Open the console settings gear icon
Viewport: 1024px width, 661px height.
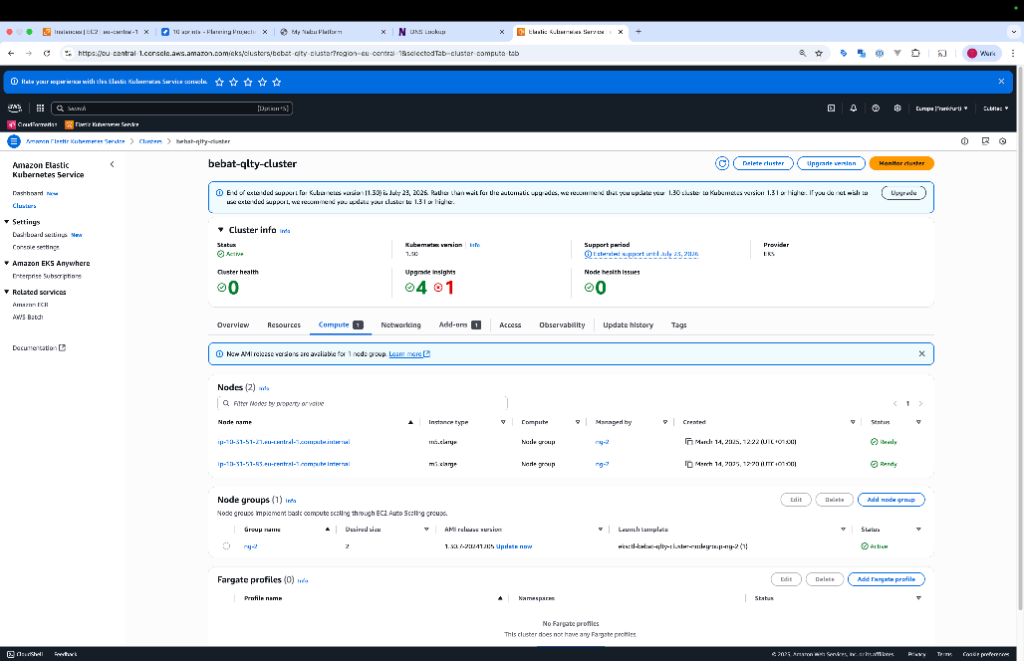(x=897, y=108)
